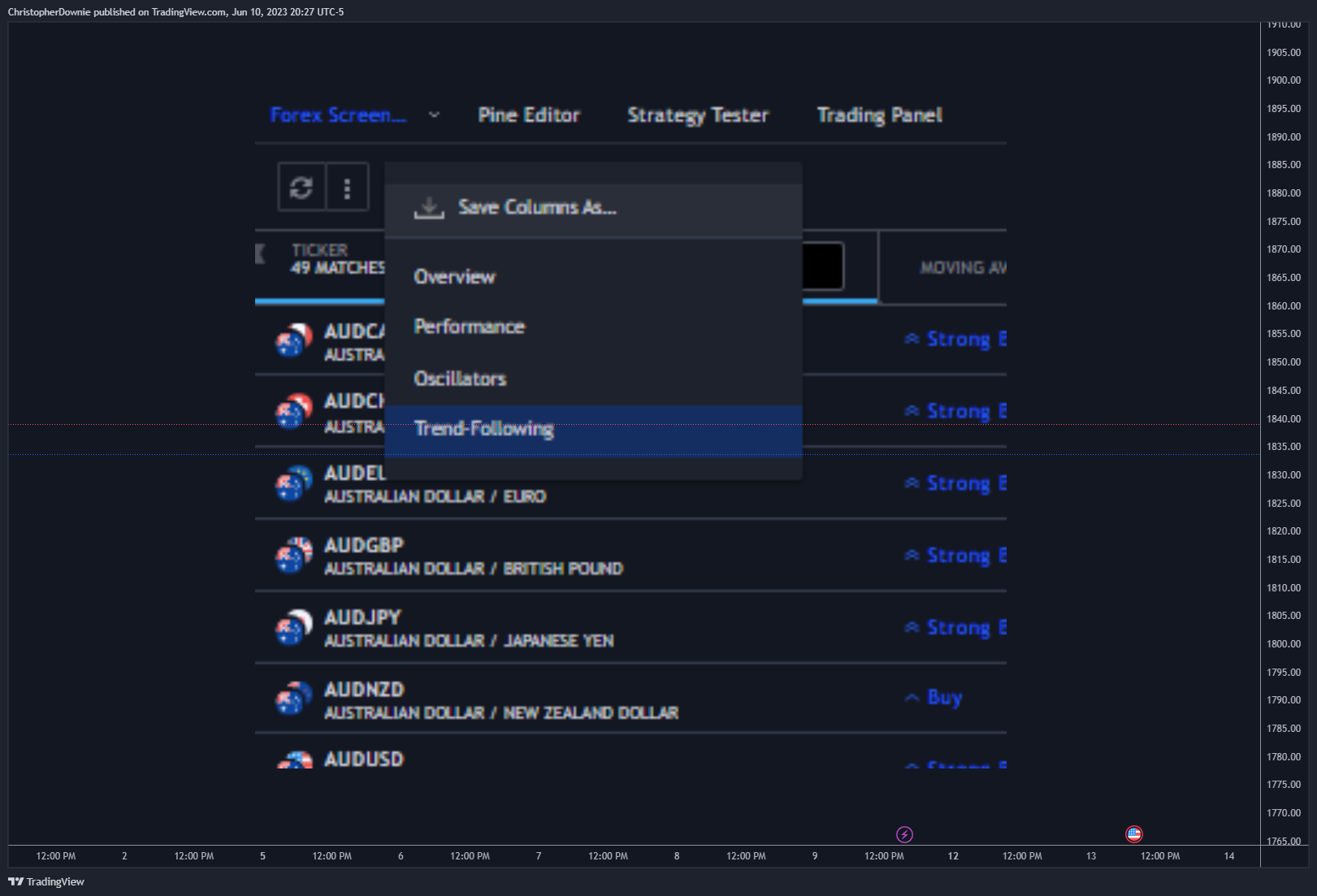Click the Strong Buy rating in the Australian Dollar / Euro row

tap(955, 483)
